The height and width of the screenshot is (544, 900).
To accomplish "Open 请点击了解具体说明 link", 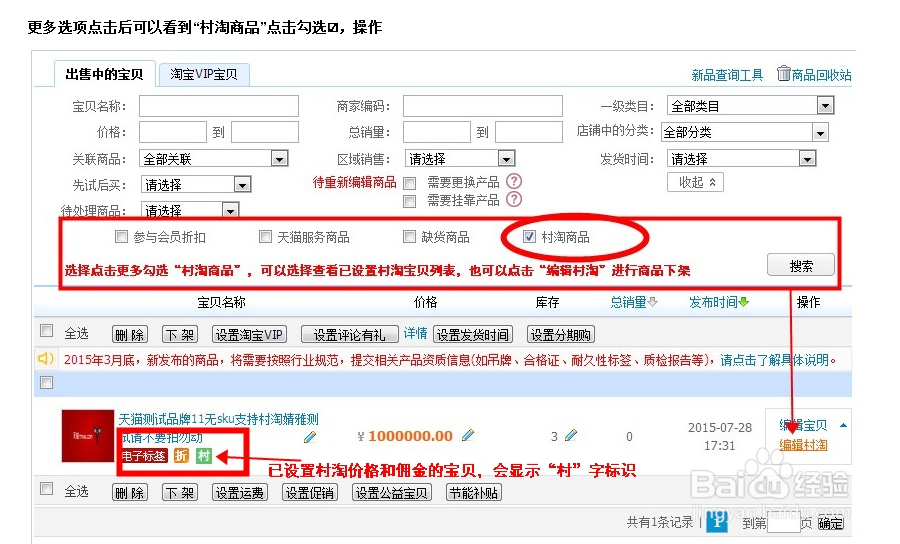I will tap(775, 360).
